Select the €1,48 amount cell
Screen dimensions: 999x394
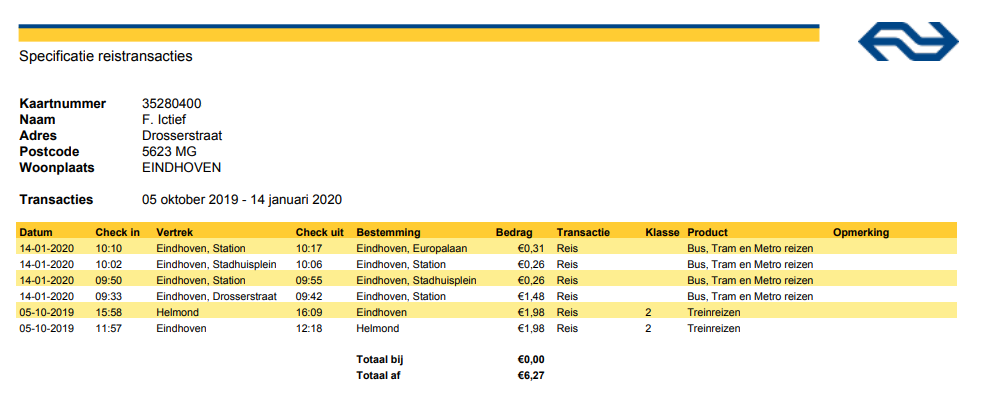[x=531, y=296]
